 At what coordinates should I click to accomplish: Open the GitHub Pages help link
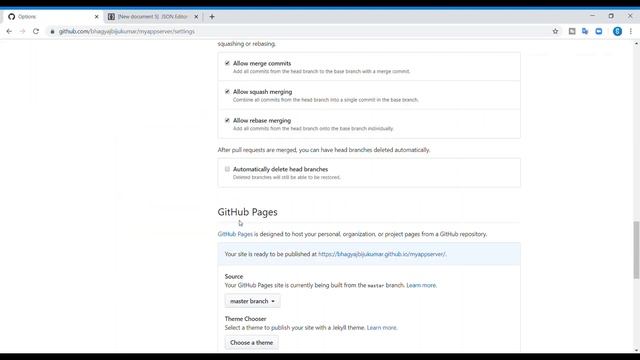235,234
